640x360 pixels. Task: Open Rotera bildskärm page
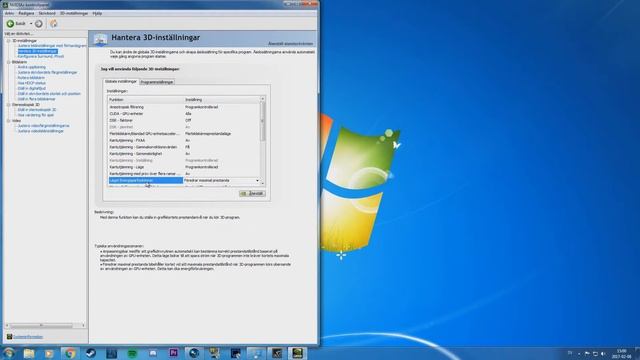pos(31,78)
